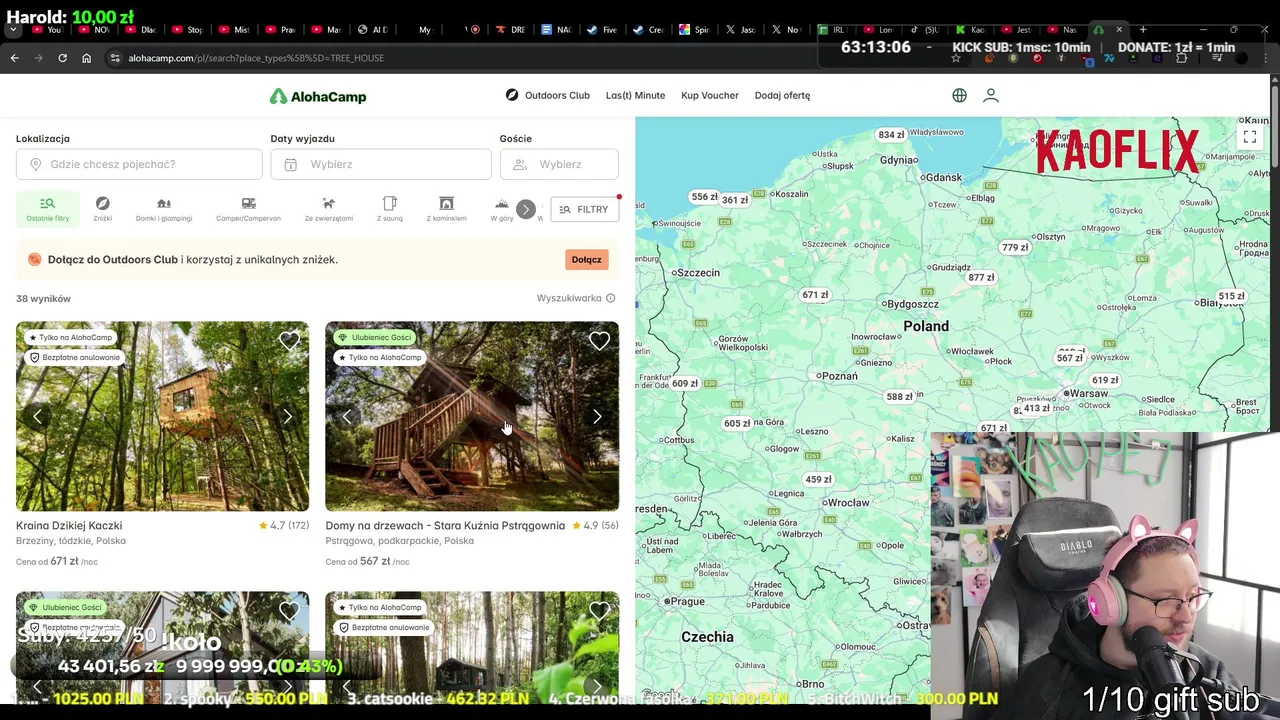Viewport: 1280px width, 720px height.
Task: Select the W góry category
Action: [x=502, y=208]
